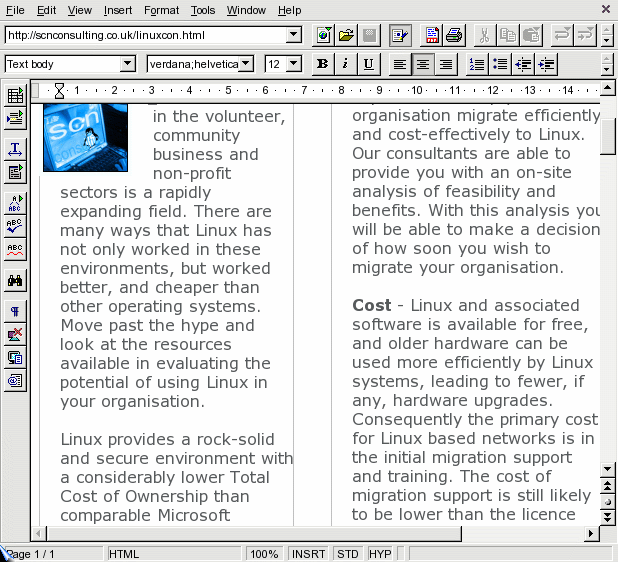
Task: Click the Redo arrow icon
Action: 585,35
